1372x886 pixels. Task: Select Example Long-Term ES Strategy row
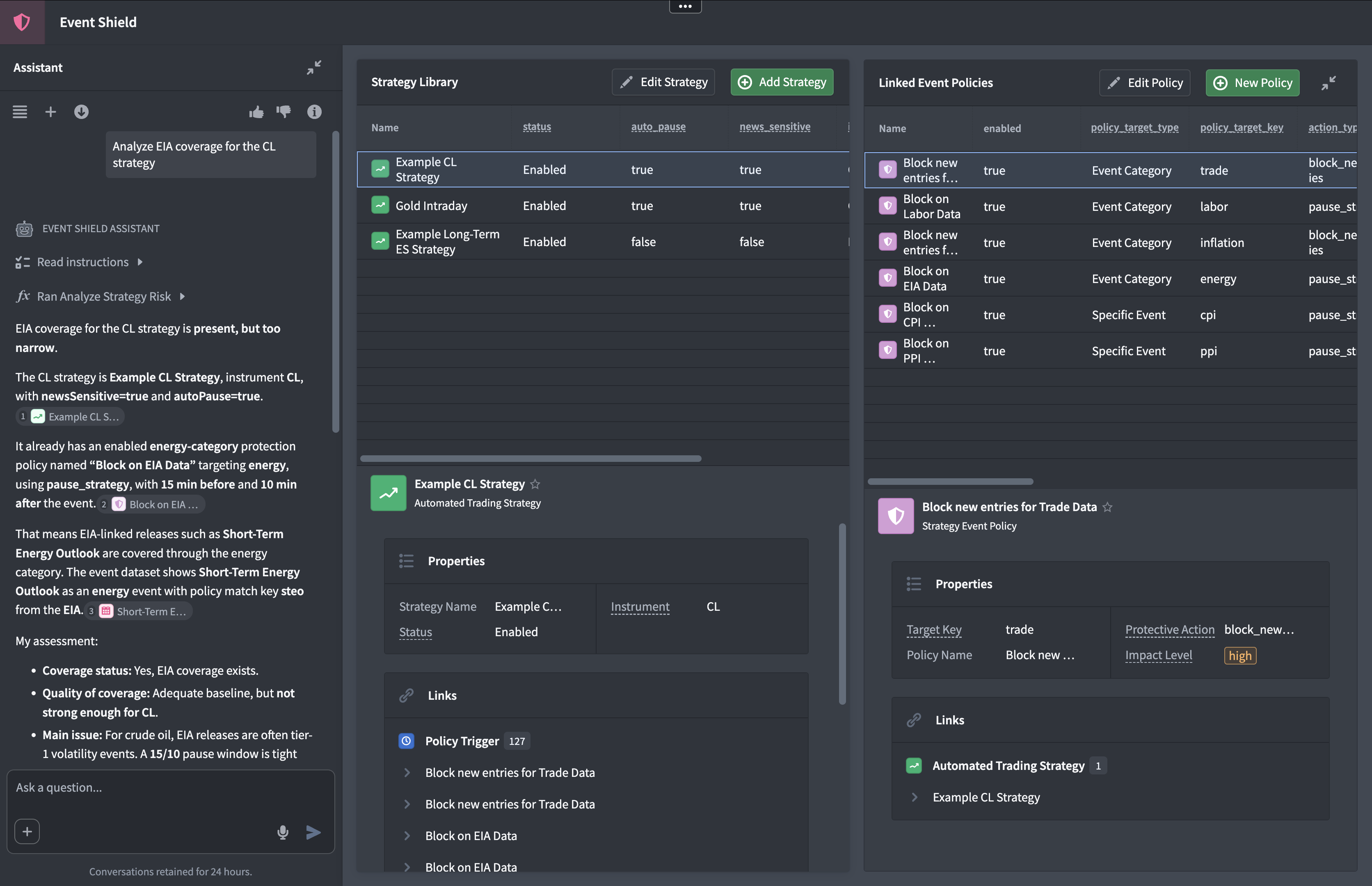point(603,242)
